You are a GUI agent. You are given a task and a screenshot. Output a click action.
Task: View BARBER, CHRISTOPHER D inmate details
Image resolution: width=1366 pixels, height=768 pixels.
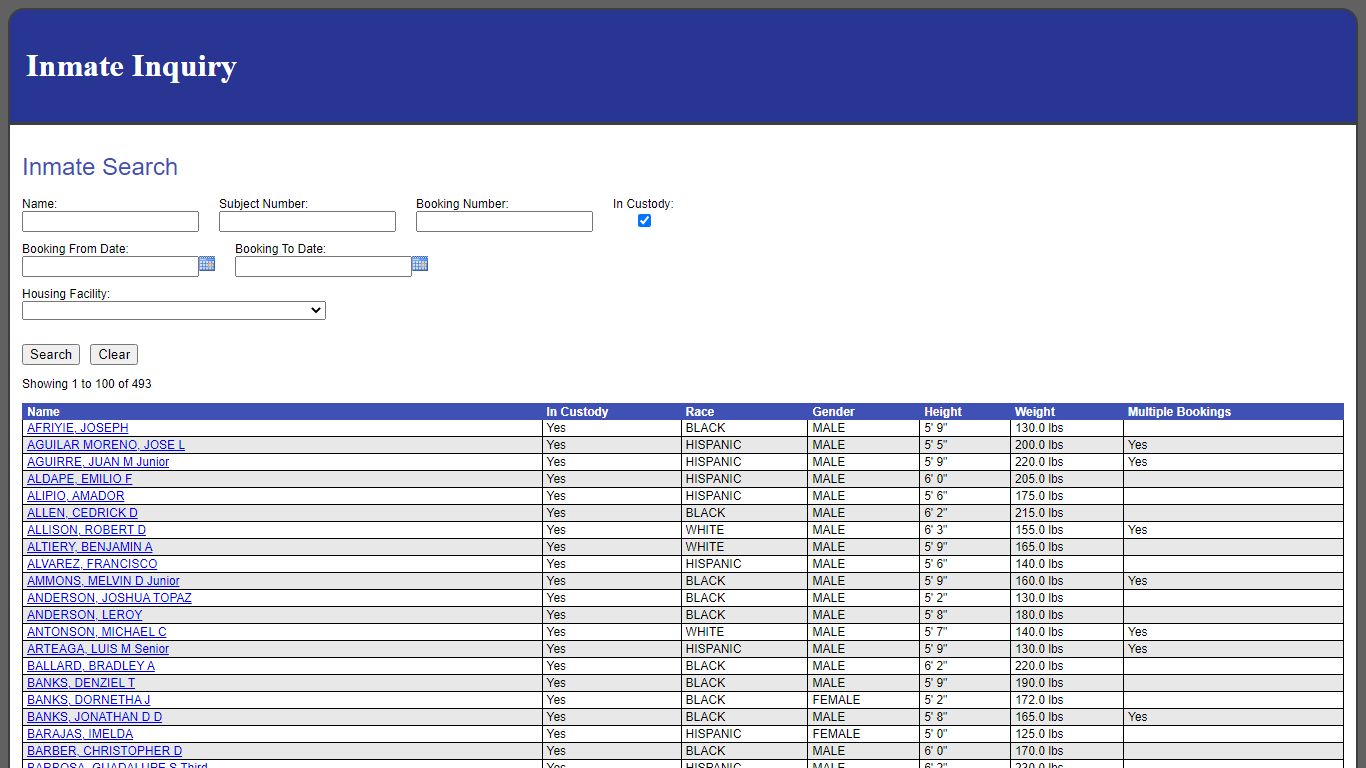[x=104, y=750]
